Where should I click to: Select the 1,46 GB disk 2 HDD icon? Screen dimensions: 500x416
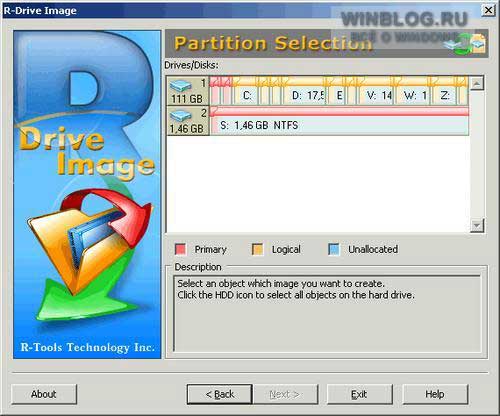click(x=188, y=121)
